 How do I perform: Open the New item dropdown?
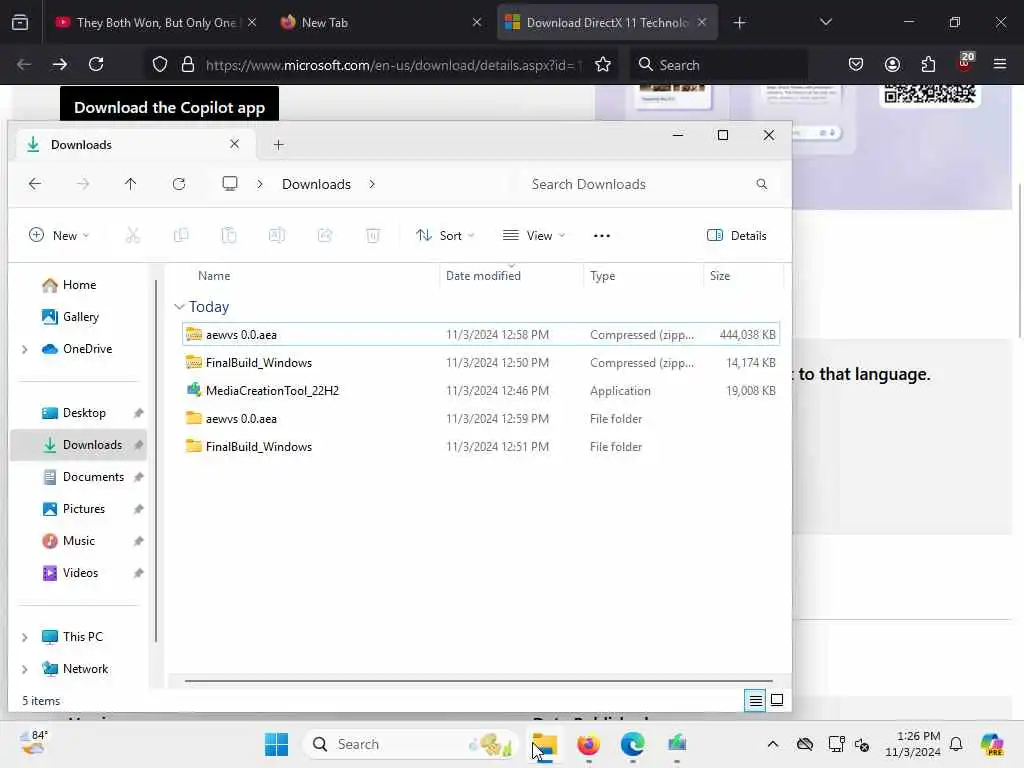coord(59,236)
